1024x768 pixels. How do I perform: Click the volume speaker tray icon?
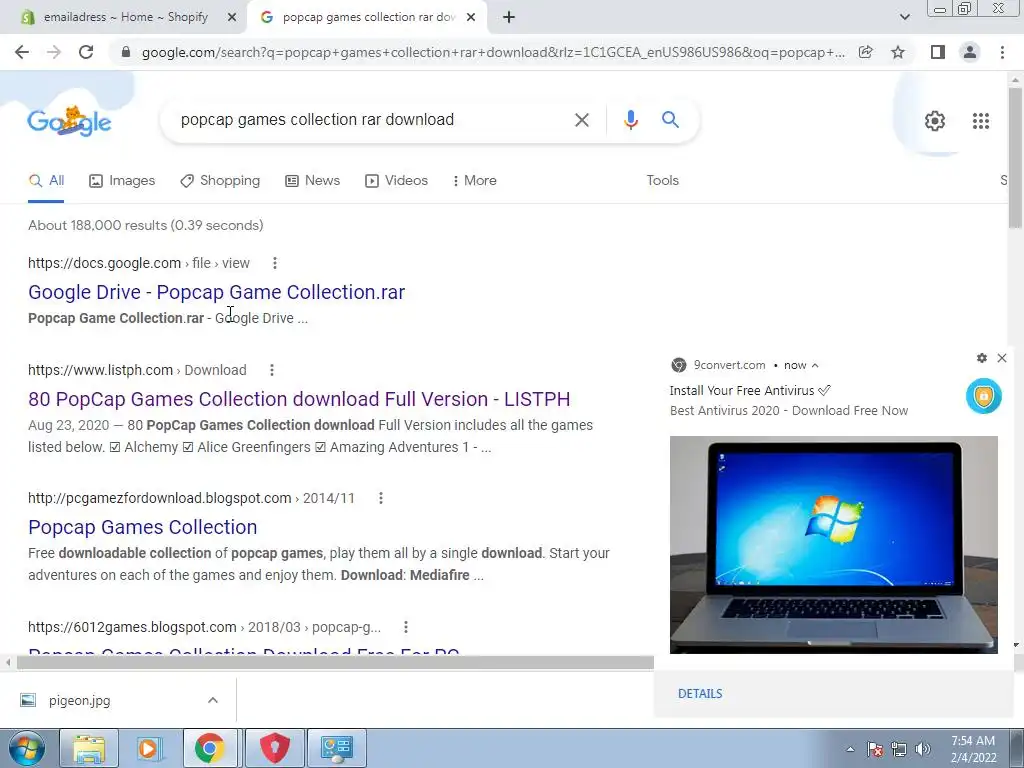[x=922, y=749]
